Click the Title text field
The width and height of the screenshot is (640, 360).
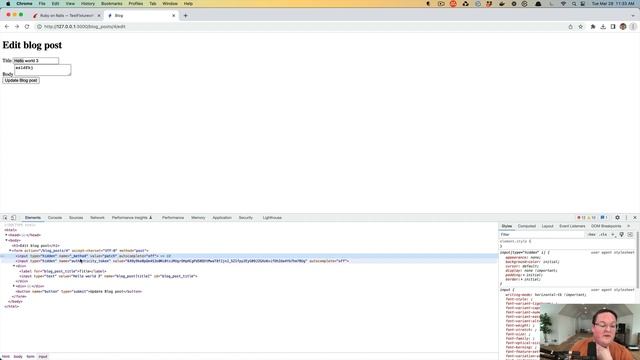pos(36,60)
